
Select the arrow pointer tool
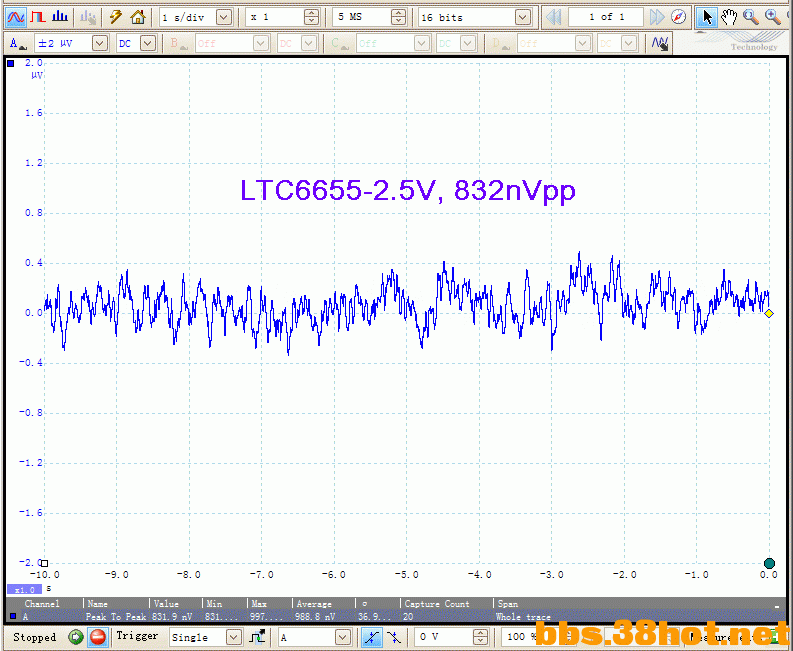tap(707, 17)
